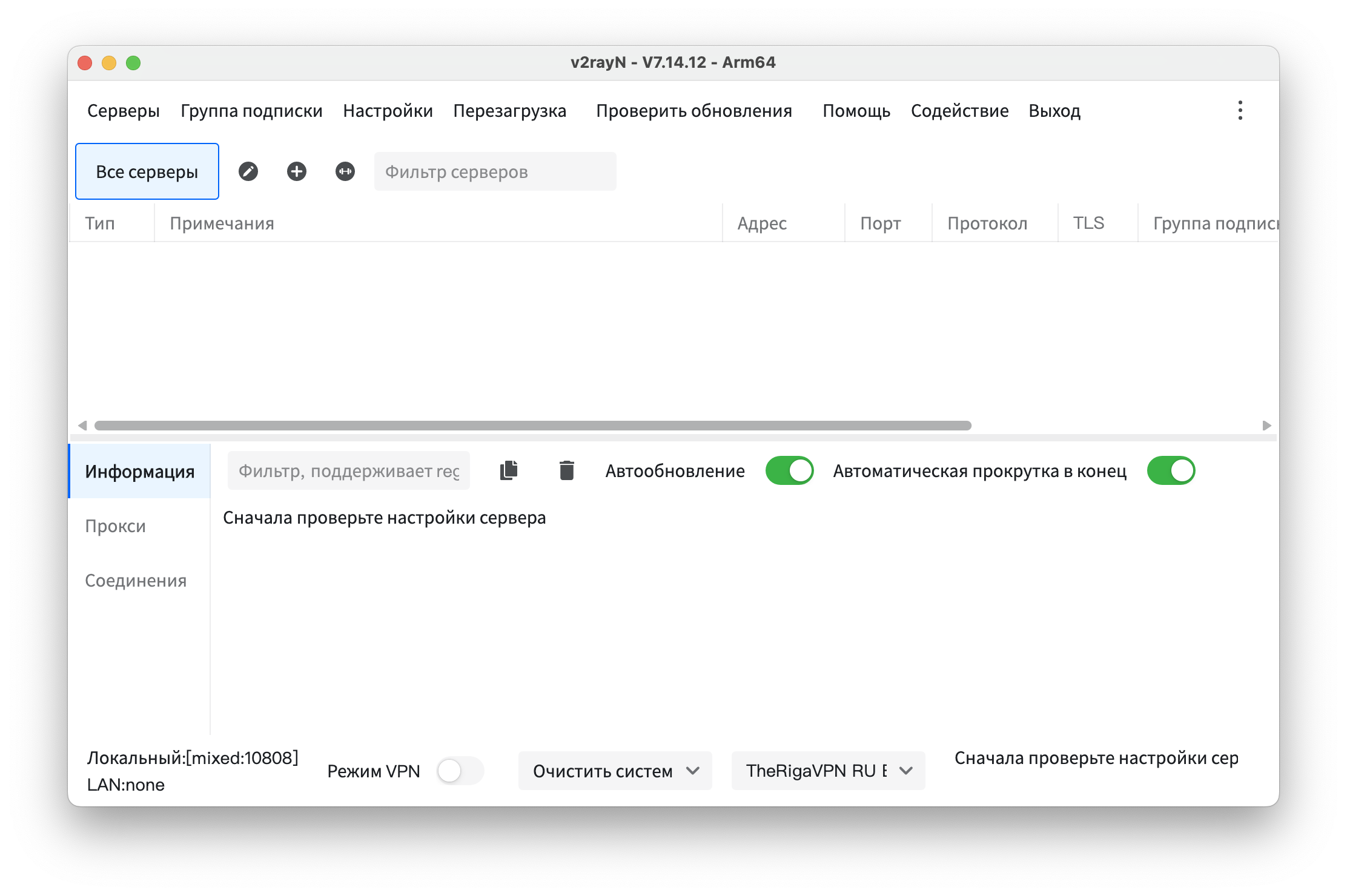Switch to the Прокси tab

tap(116, 526)
